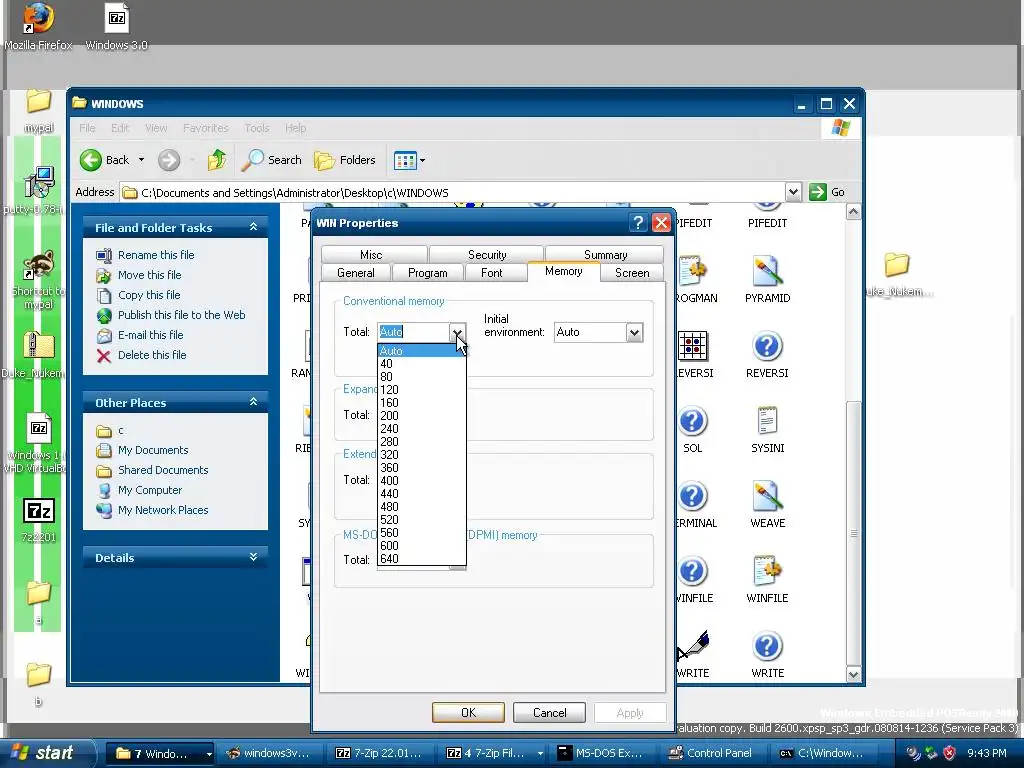The width and height of the screenshot is (1024, 768).
Task: Open the Tools menu
Action: [257, 128]
